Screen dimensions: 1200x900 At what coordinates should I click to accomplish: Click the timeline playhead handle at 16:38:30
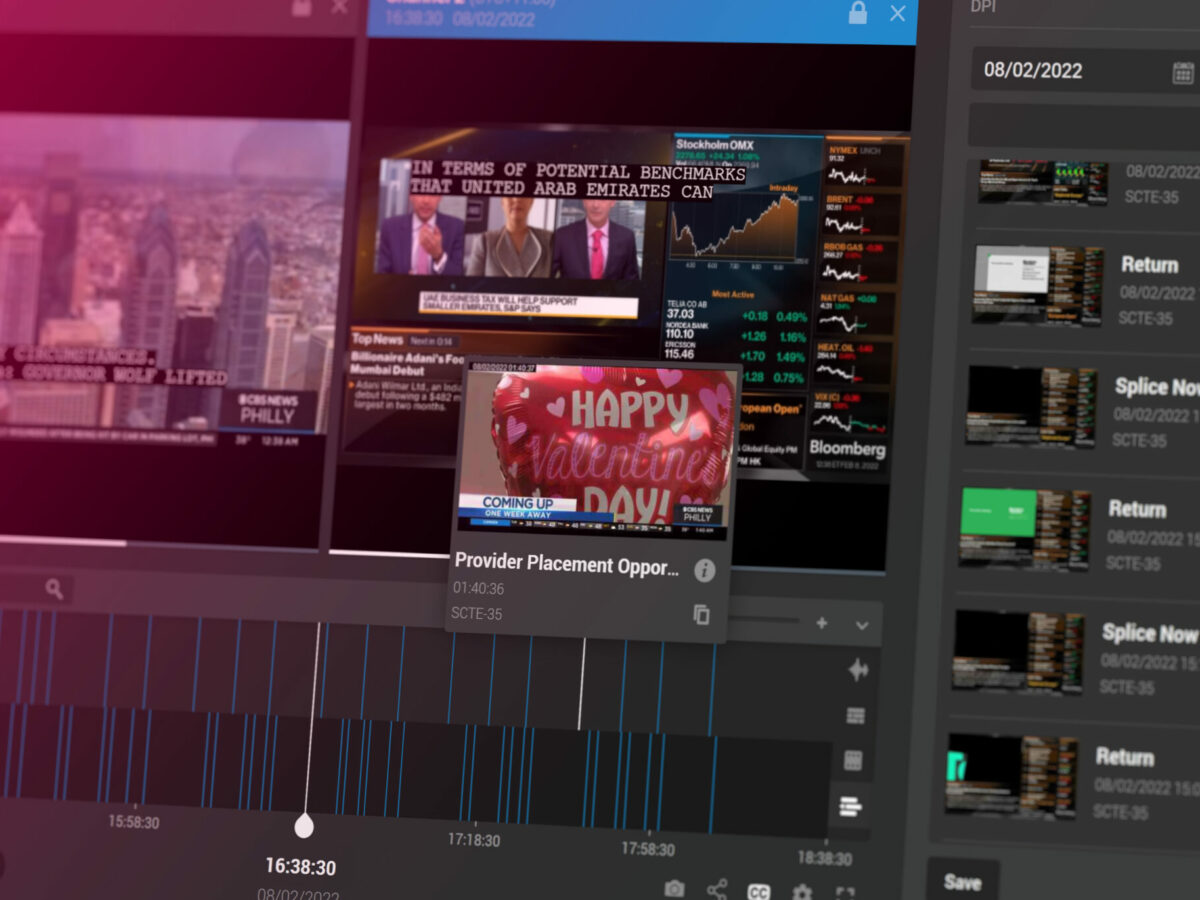click(x=304, y=825)
